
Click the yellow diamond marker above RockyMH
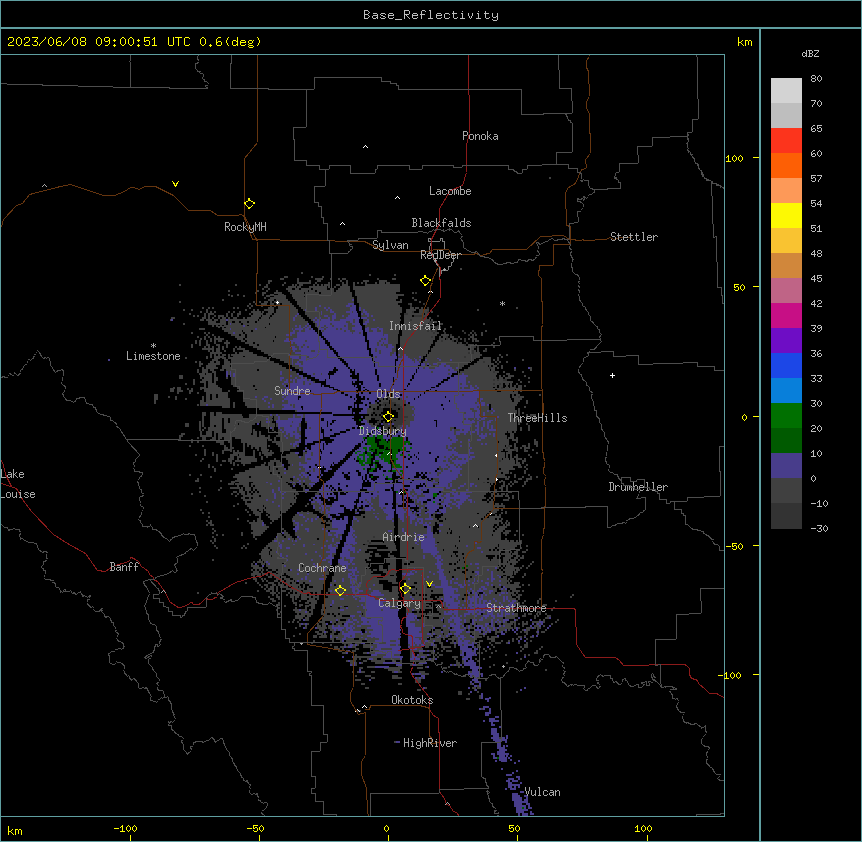pos(250,204)
